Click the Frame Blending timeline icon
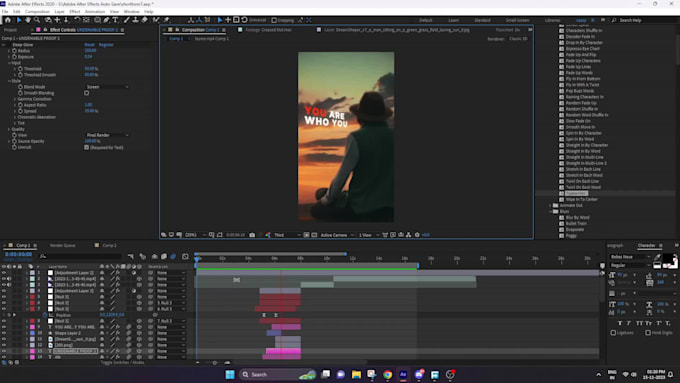Screen dimensions: 680x383 tap(164, 256)
